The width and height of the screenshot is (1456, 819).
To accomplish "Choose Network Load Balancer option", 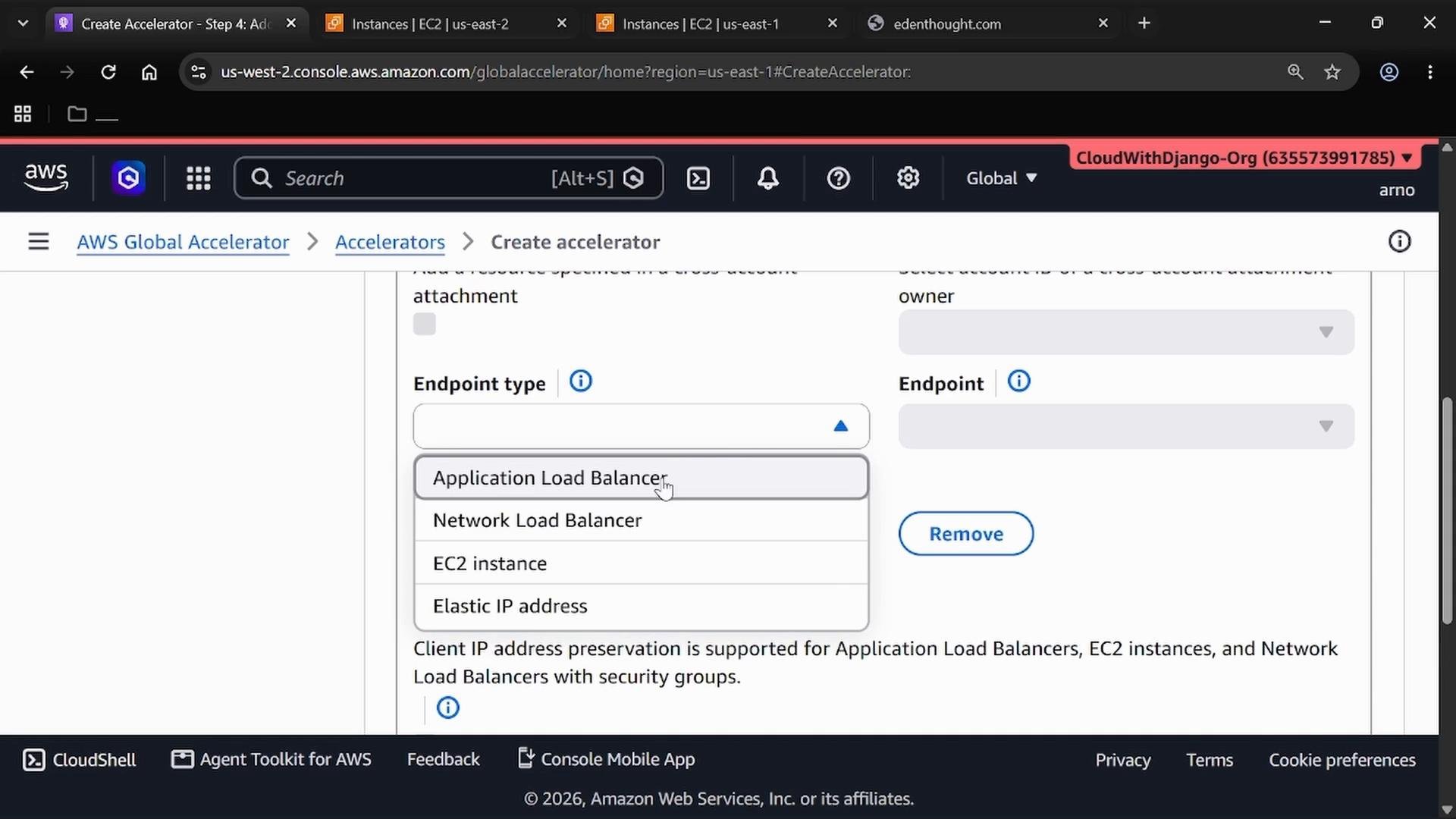I will 641,520.
